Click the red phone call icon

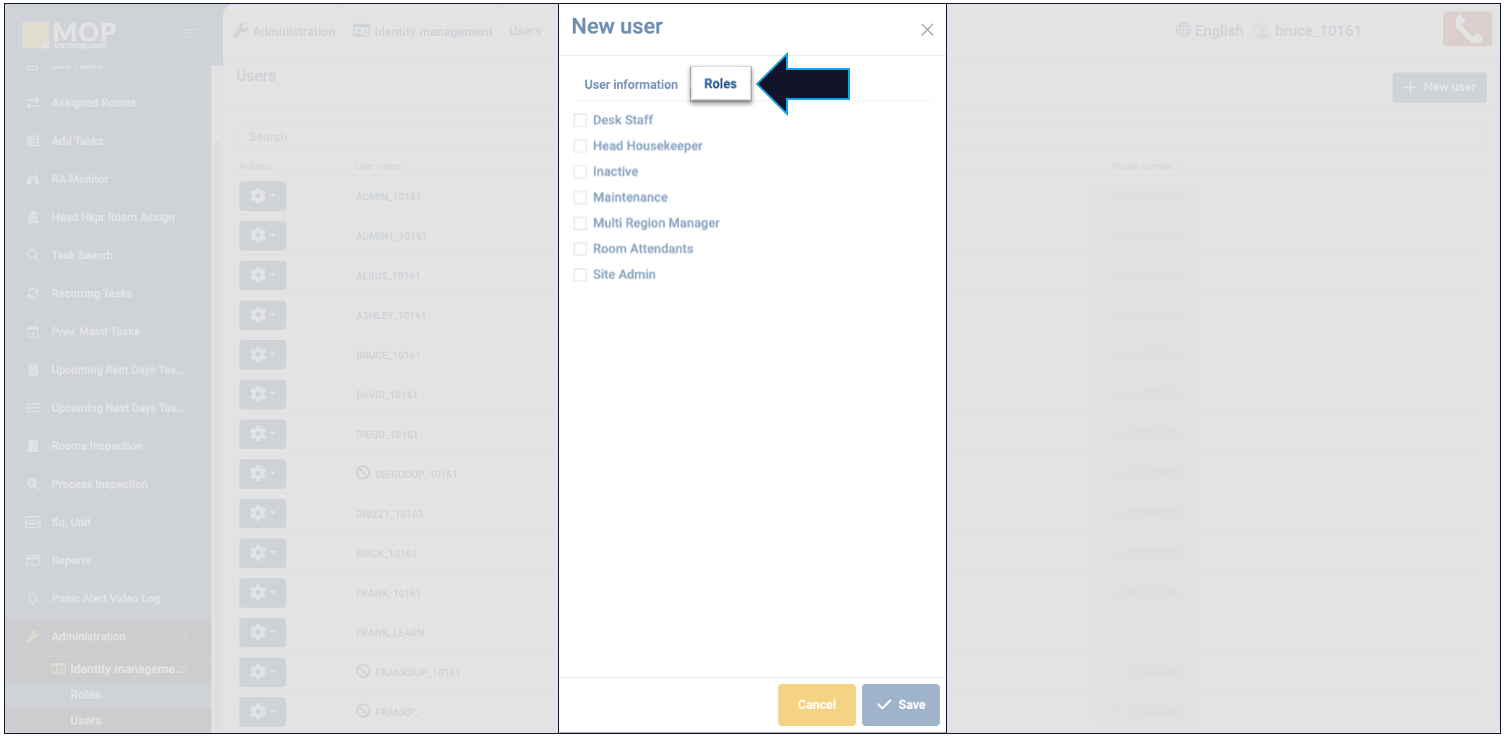[1466, 30]
